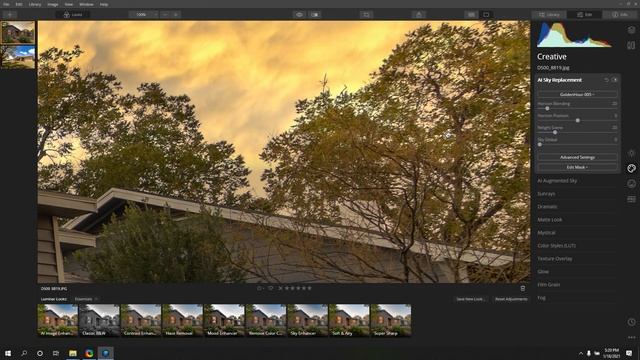Reset the AI Sky Replacement tool with undo arrow
This screenshot has width=640, height=360.
coord(607,80)
